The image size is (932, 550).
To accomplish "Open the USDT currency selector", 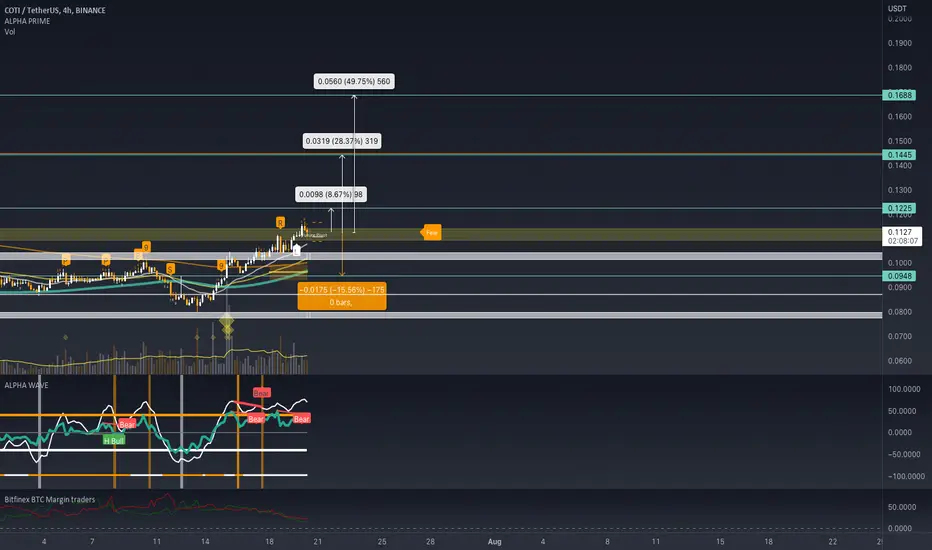I will click(897, 8).
